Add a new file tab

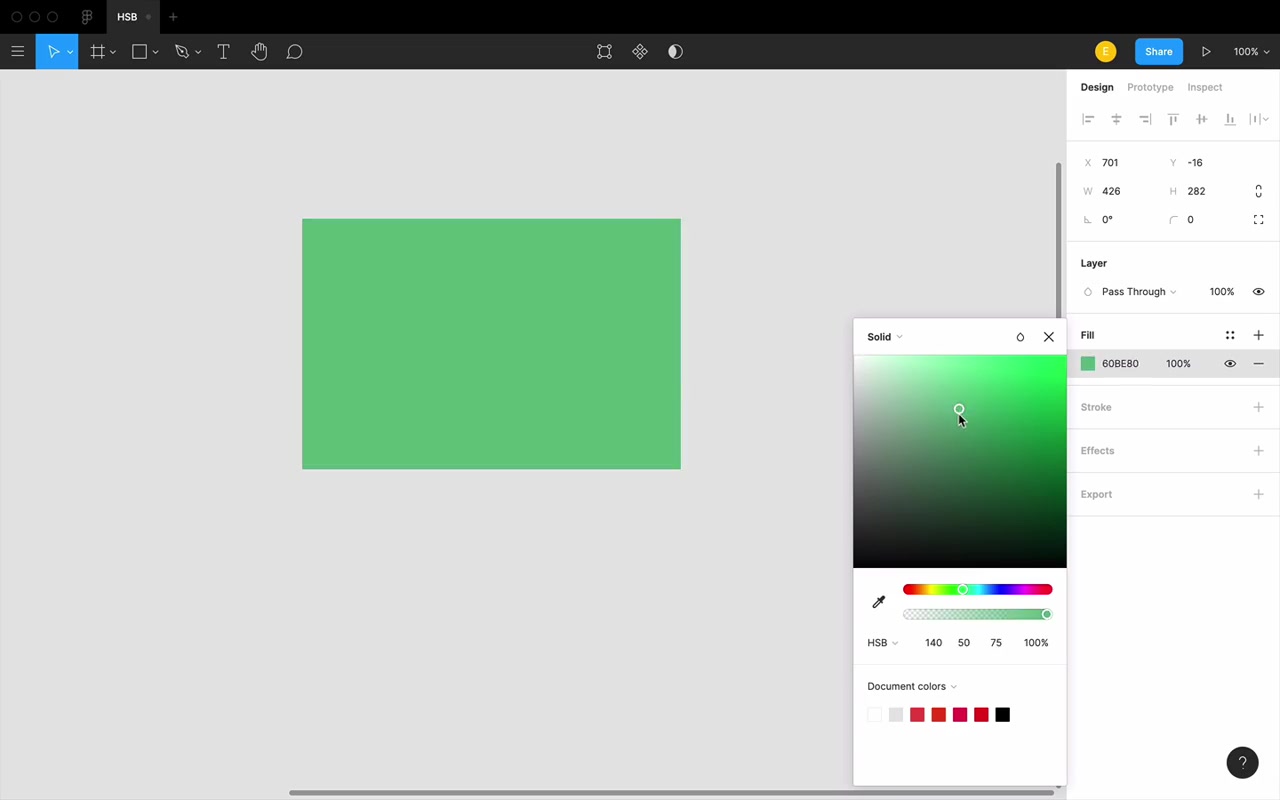coord(173,17)
